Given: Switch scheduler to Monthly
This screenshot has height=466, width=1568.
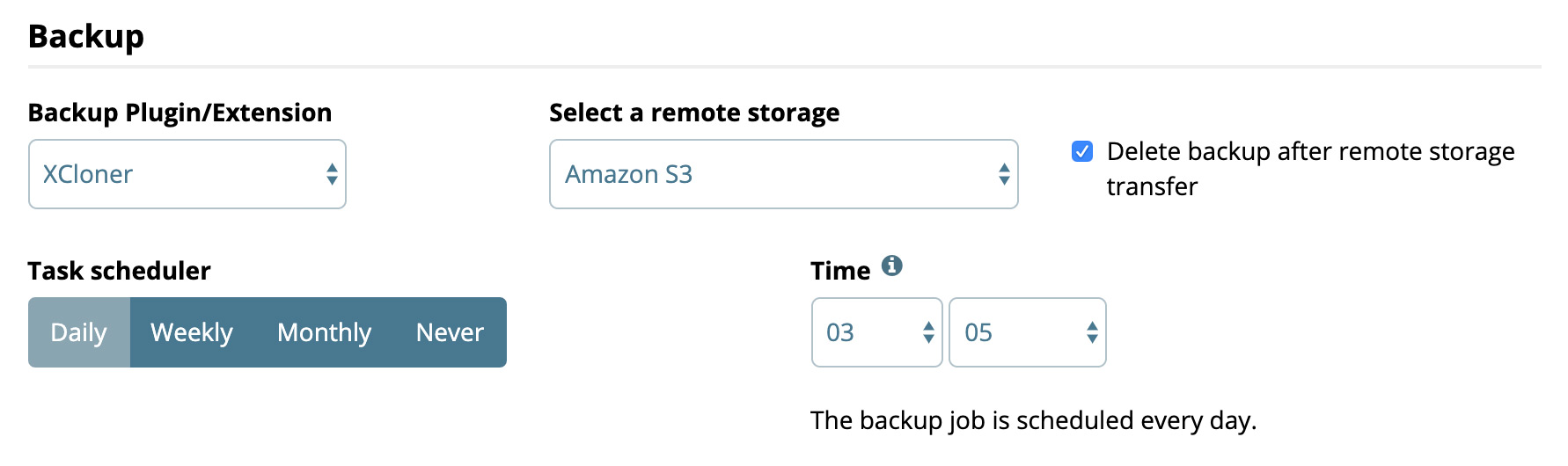Looking at the screenshot, I should click(325, 332).
